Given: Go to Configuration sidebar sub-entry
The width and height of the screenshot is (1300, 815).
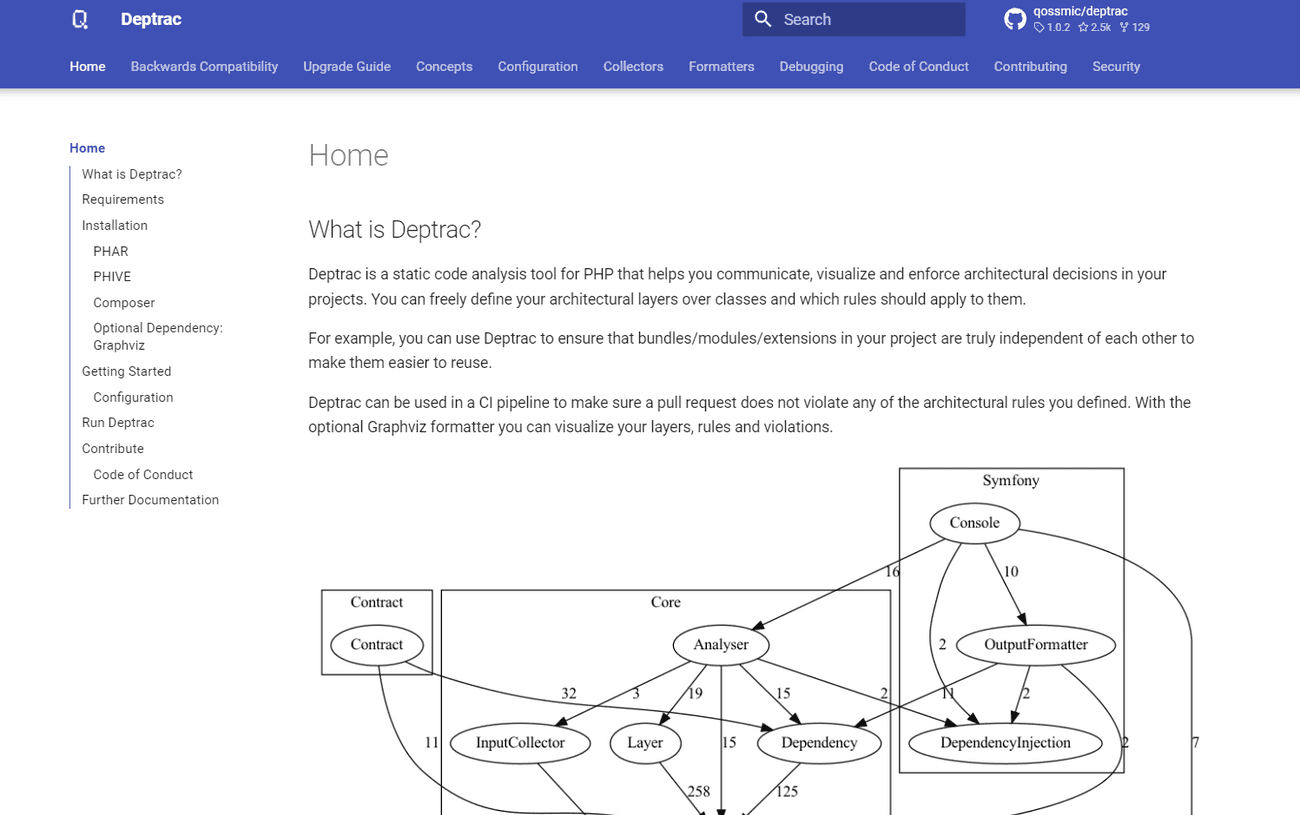Looking at the screenshot, I should [133, 397].
